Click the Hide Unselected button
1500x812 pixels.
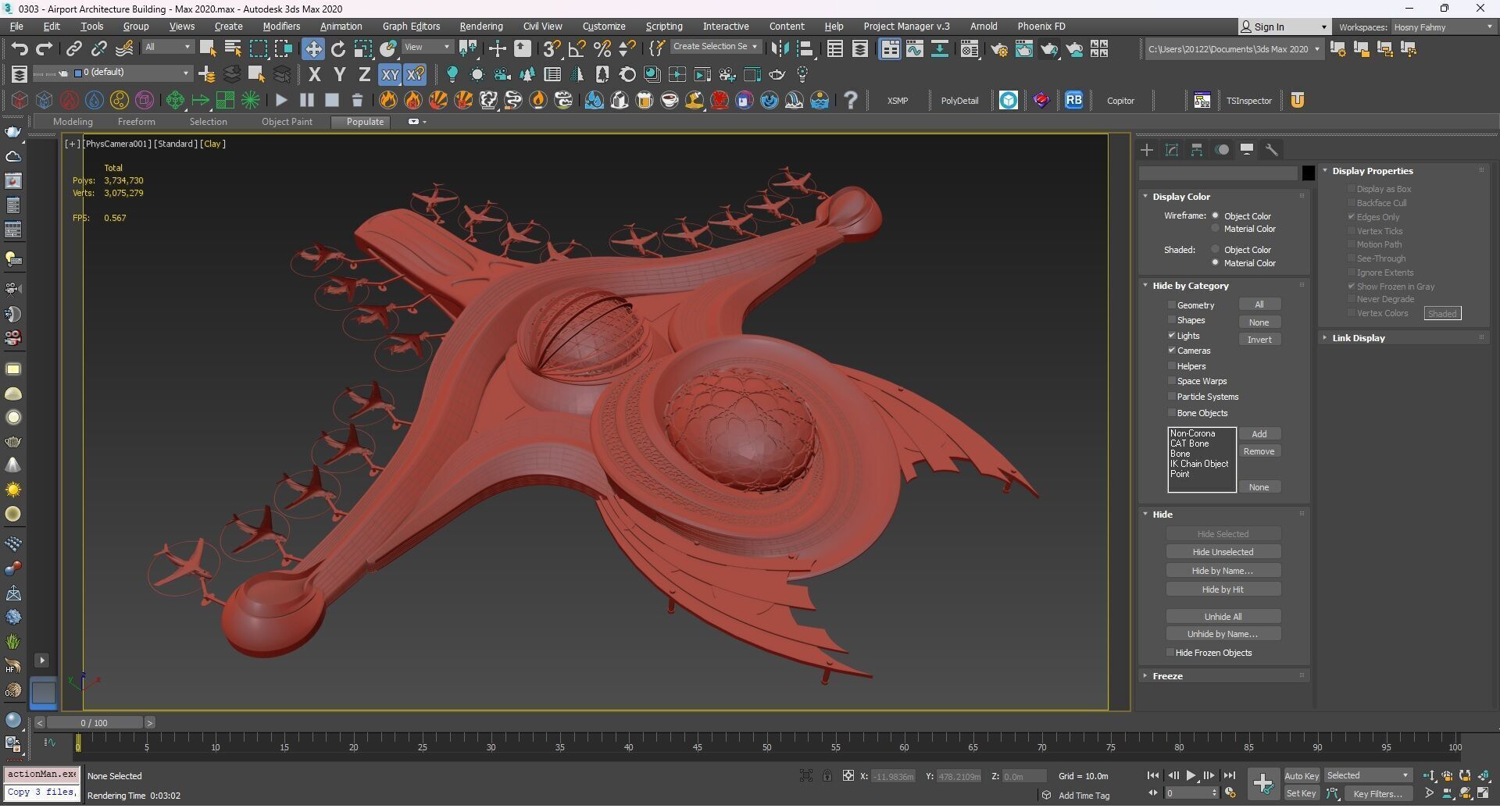tap(1223, 552)
